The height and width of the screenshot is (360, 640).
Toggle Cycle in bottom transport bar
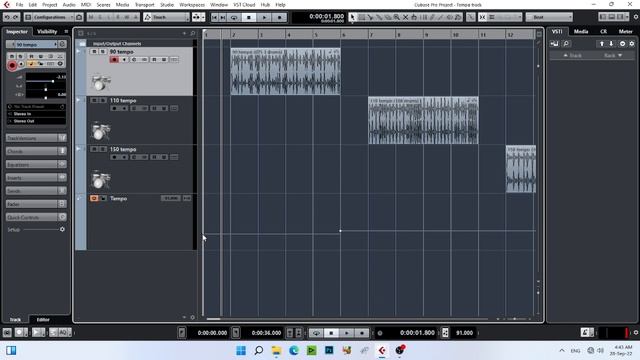[316, 333]
